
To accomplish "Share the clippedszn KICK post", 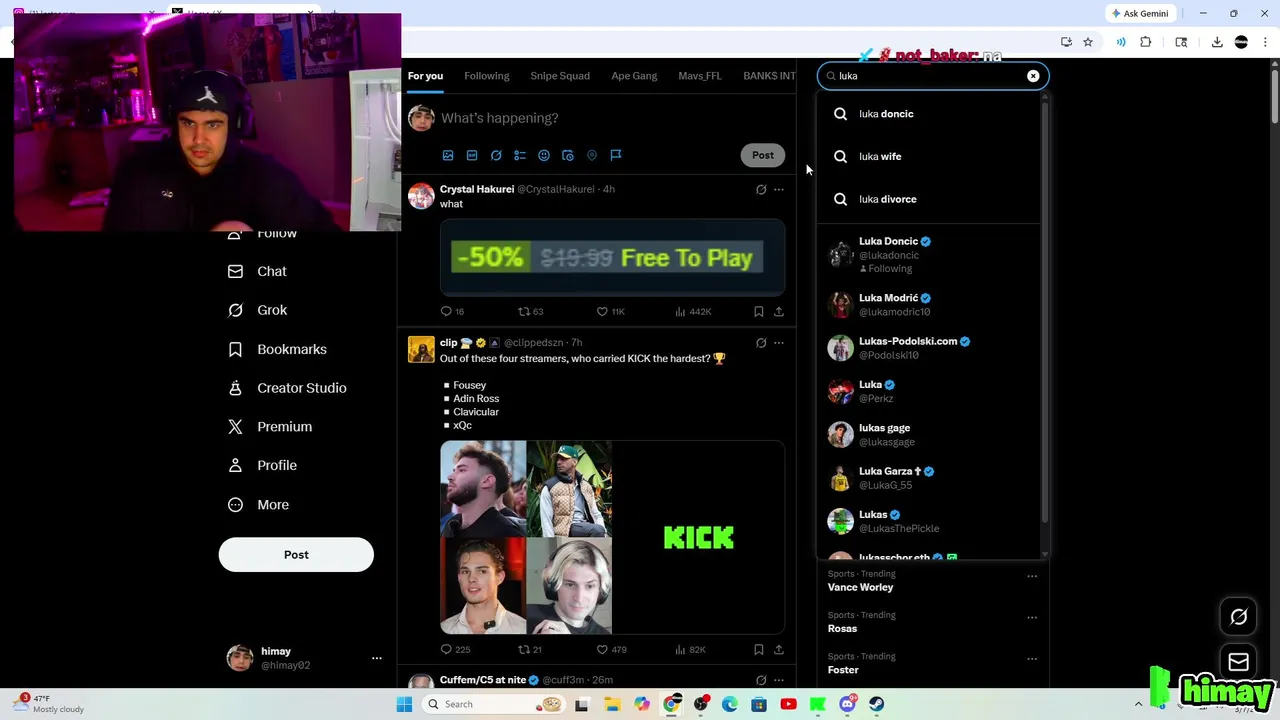I will coord(779,650).
